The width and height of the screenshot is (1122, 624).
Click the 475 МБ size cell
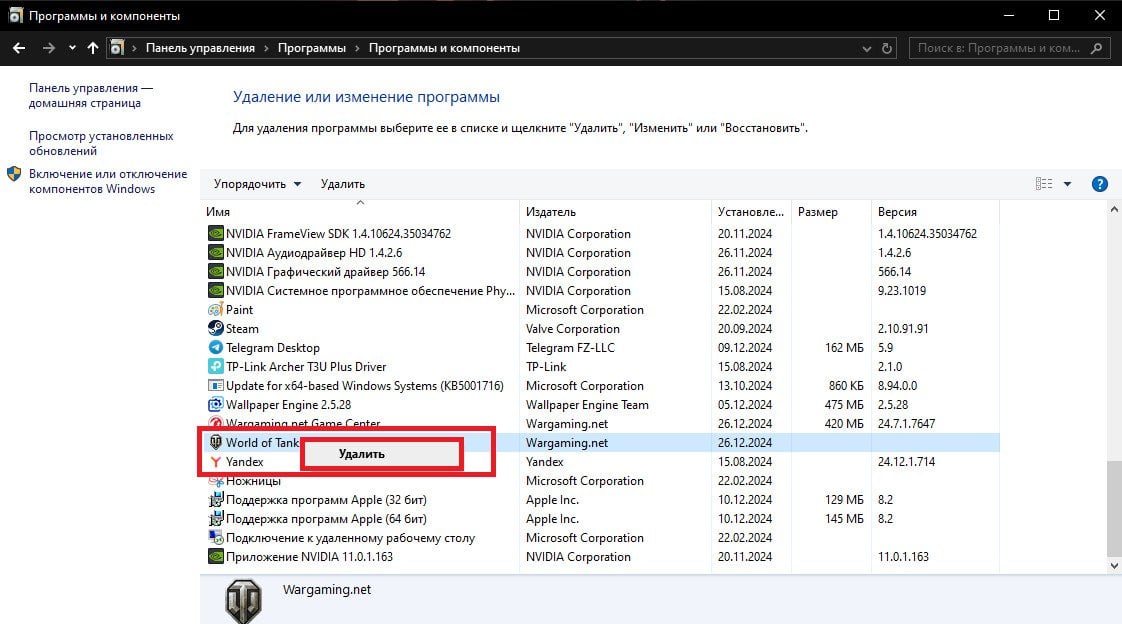pos(844,404)
